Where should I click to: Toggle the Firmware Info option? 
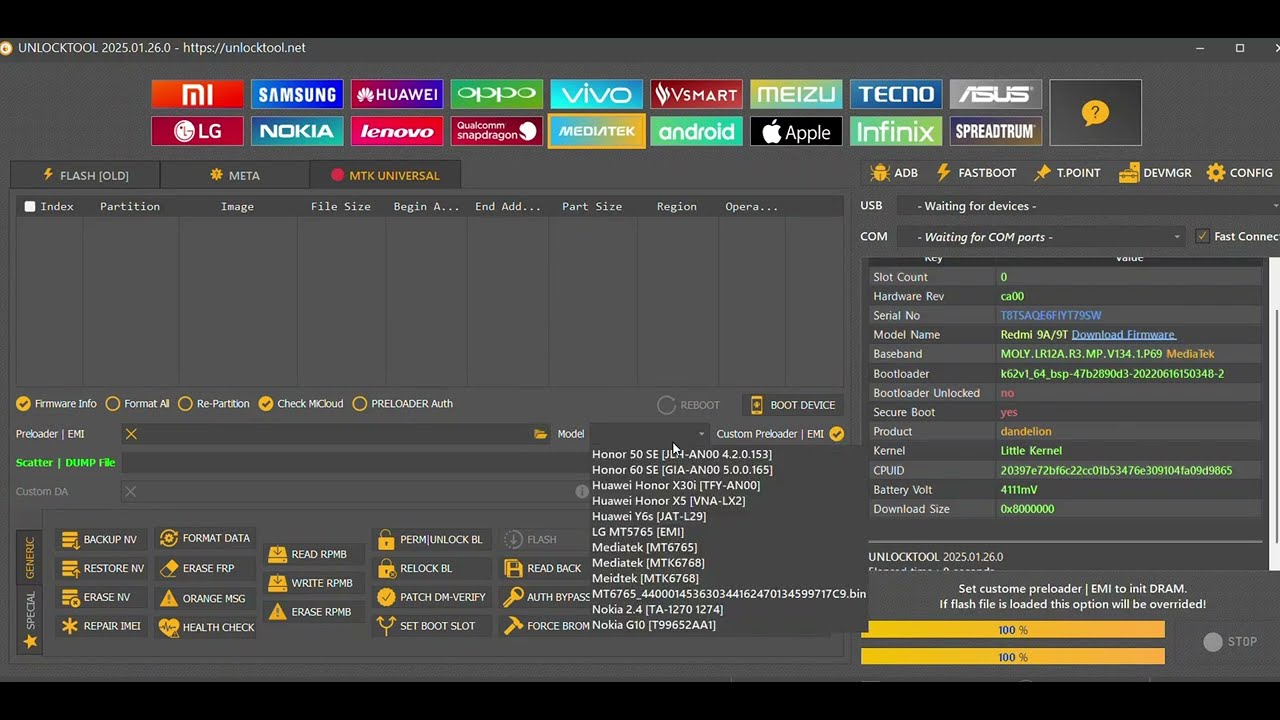click(x=57, y=404)
